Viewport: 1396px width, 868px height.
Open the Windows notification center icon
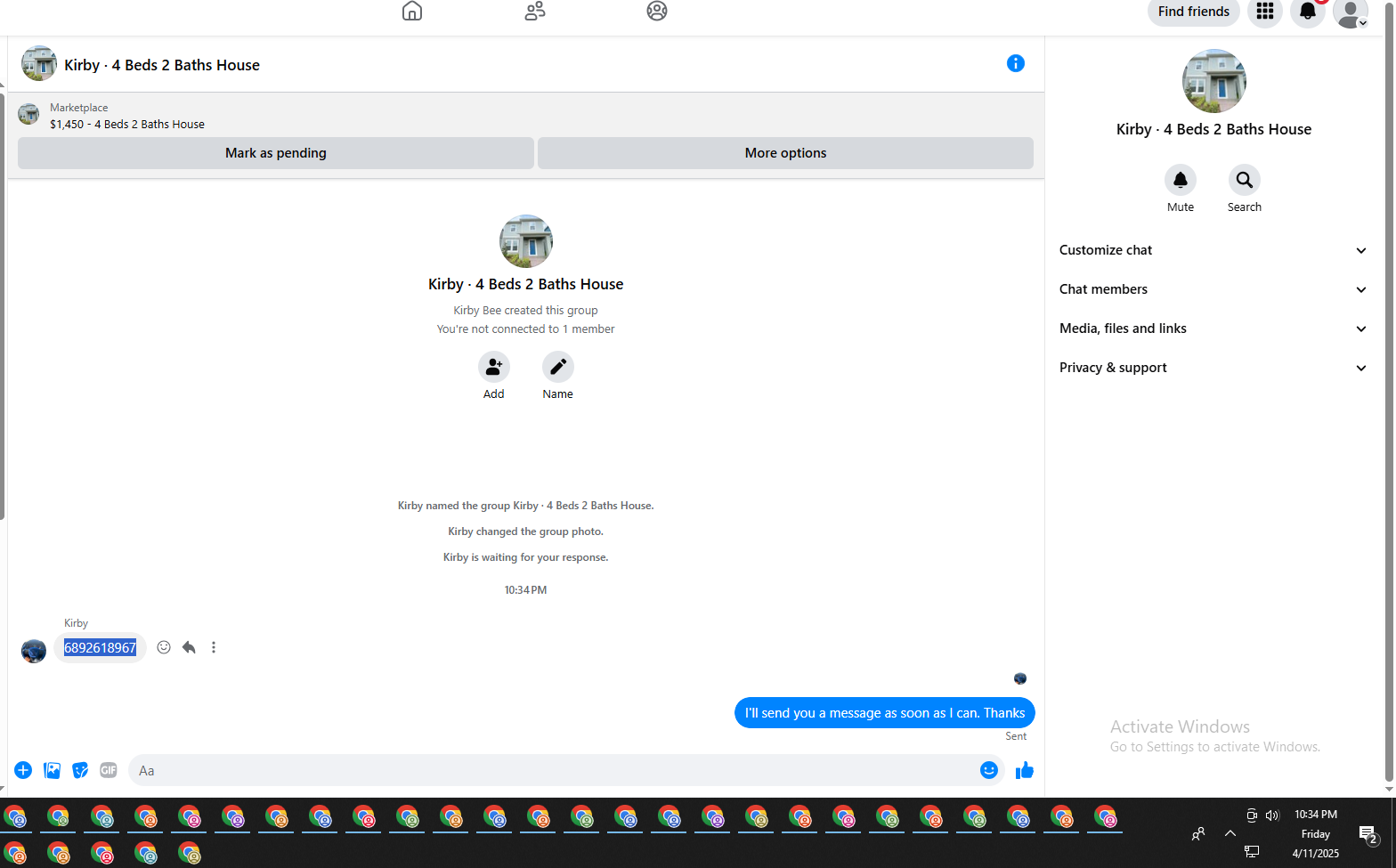tap(1368, 834)
